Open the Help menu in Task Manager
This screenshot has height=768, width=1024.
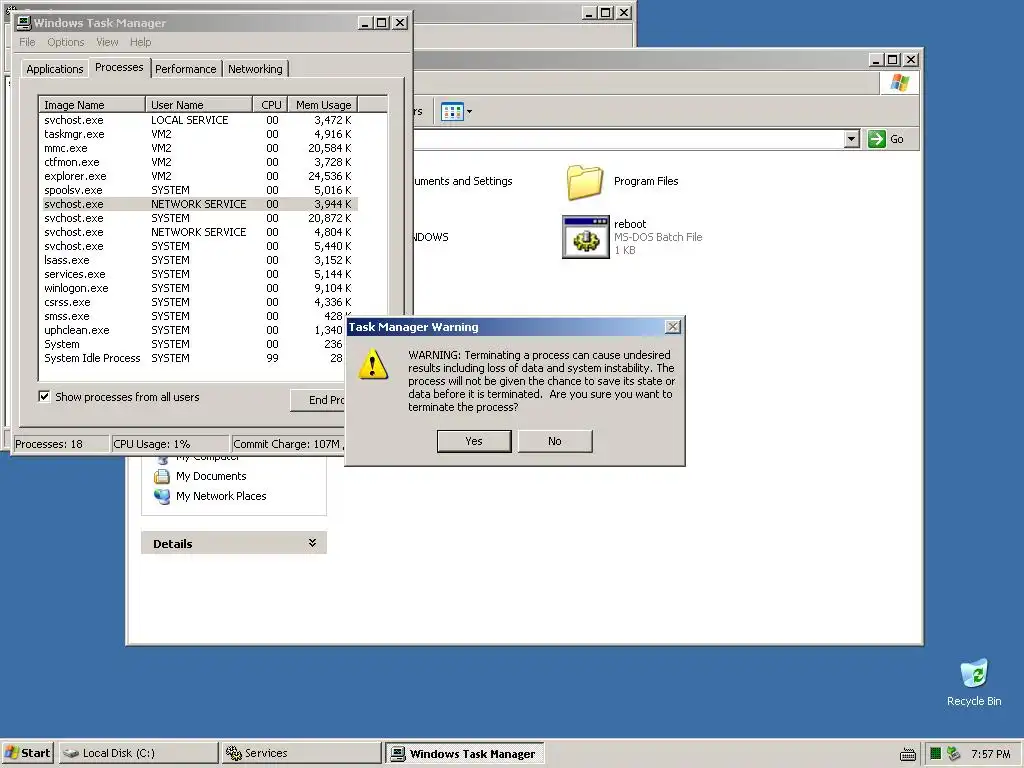[x=140, y=42]
